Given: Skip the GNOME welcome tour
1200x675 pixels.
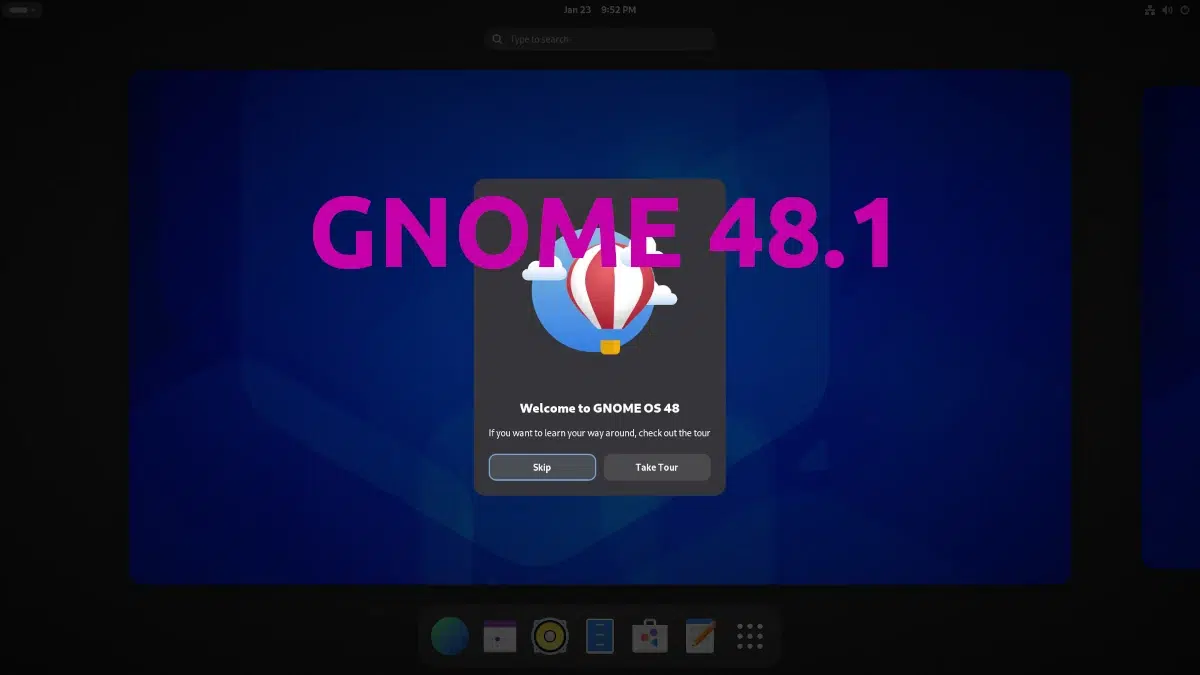Looking at the screenshot, I should (542, 467).
